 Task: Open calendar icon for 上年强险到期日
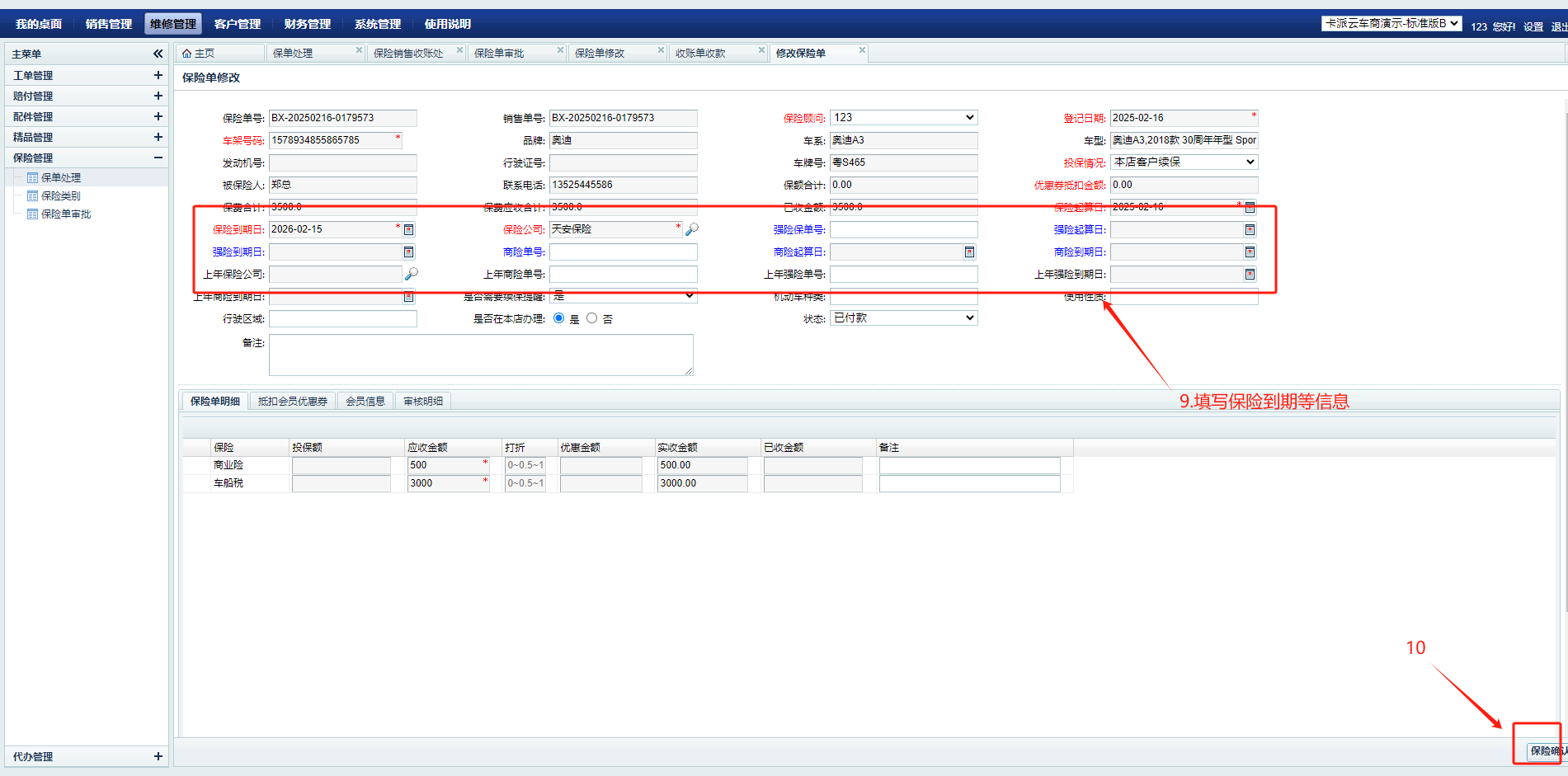(1250, 275)
